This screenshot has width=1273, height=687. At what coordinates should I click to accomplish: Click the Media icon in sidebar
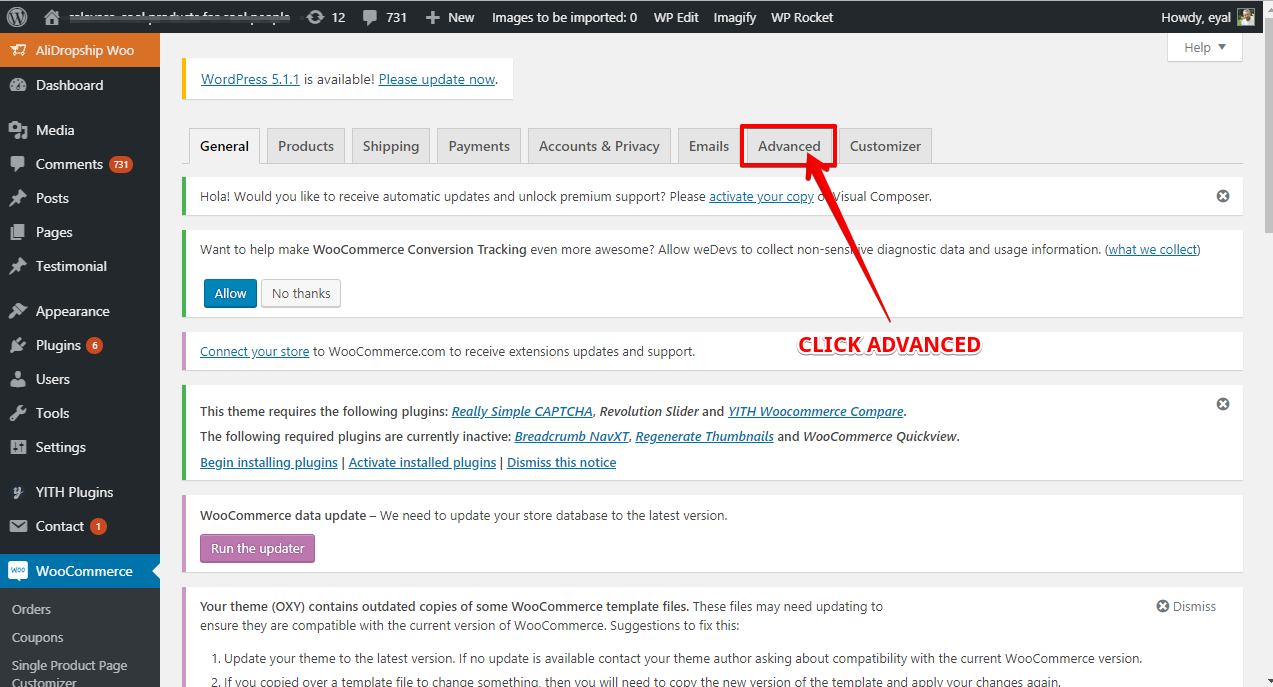tap(18, 130)
